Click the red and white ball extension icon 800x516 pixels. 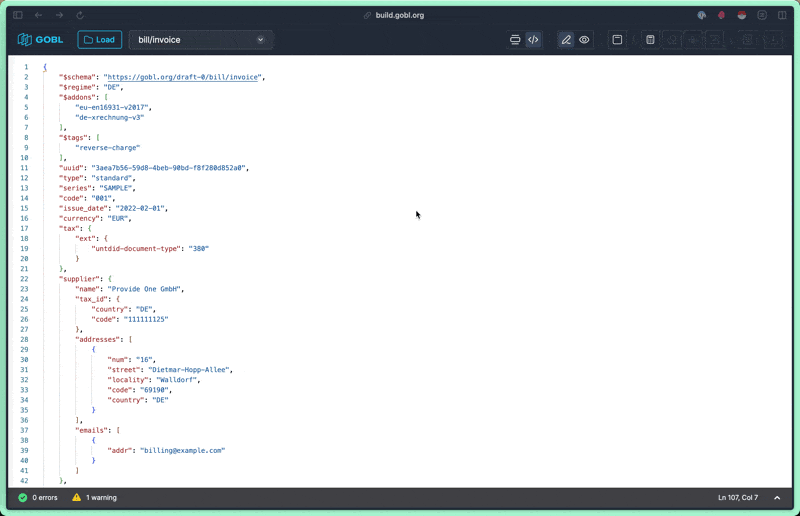pos(741,15)
